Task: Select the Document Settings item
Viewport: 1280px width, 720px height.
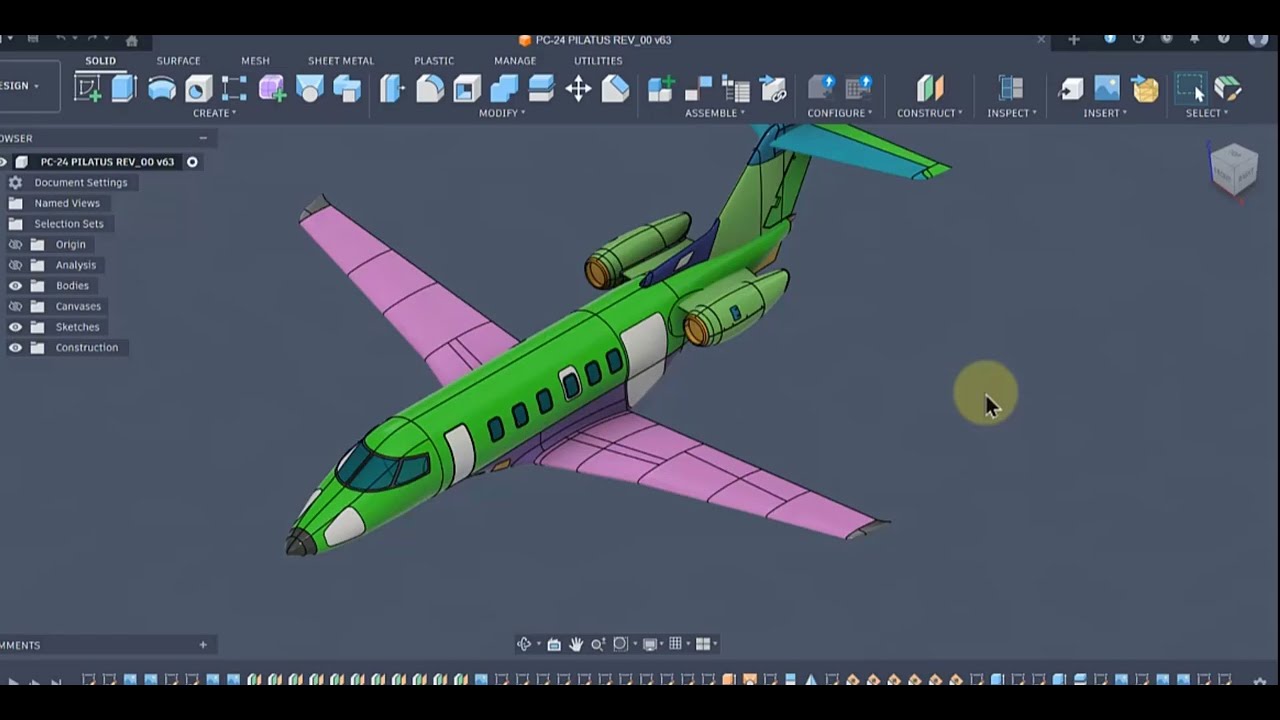Action: pyautogui.click(x=81, y=183)
